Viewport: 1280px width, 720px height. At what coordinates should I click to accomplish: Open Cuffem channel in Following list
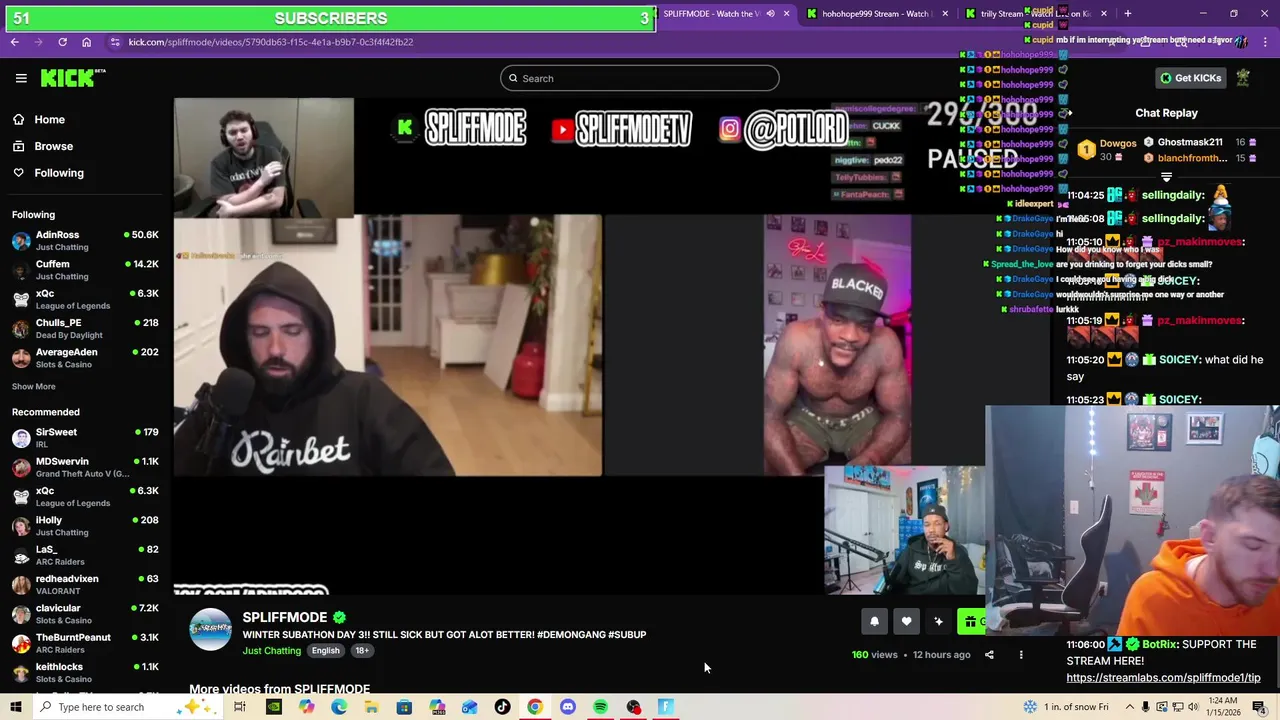pyautogui.click(x=85, y=270)
